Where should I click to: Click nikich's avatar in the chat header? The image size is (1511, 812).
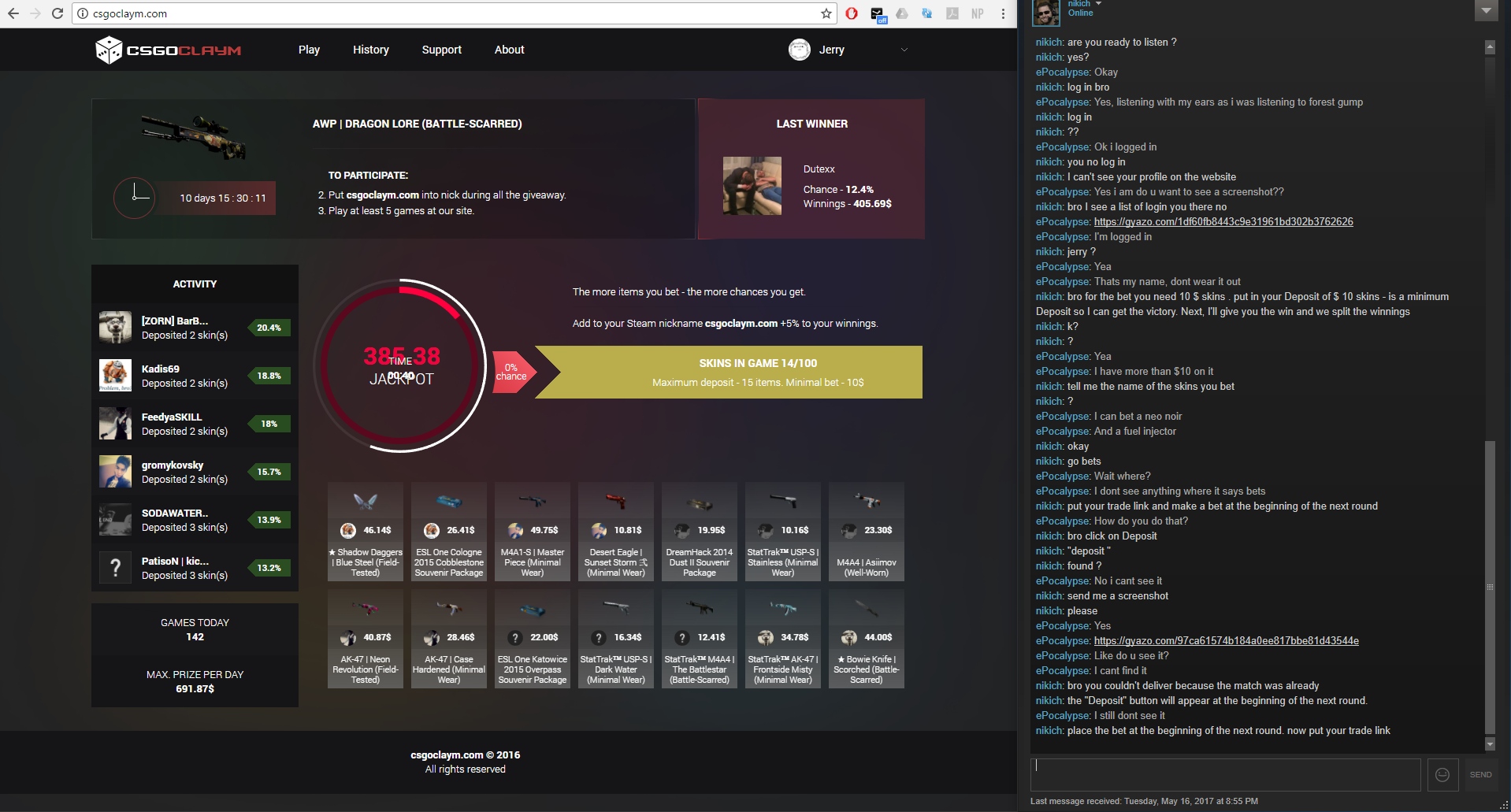1046,12
